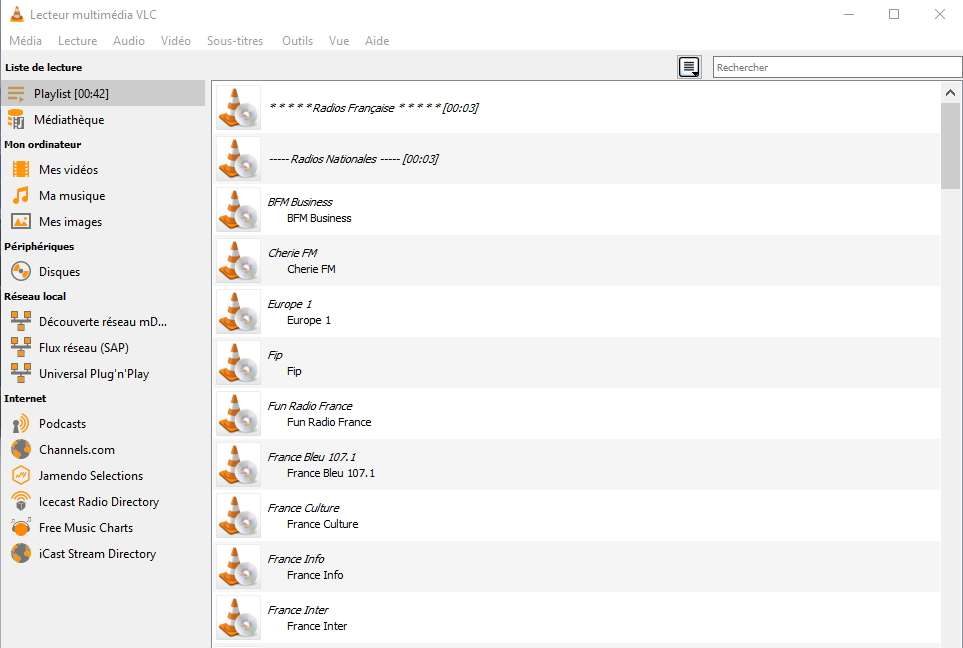Click the iCast Stream Directory icon
The height and width of the screenshot is (648, 963).
[21, 553]
